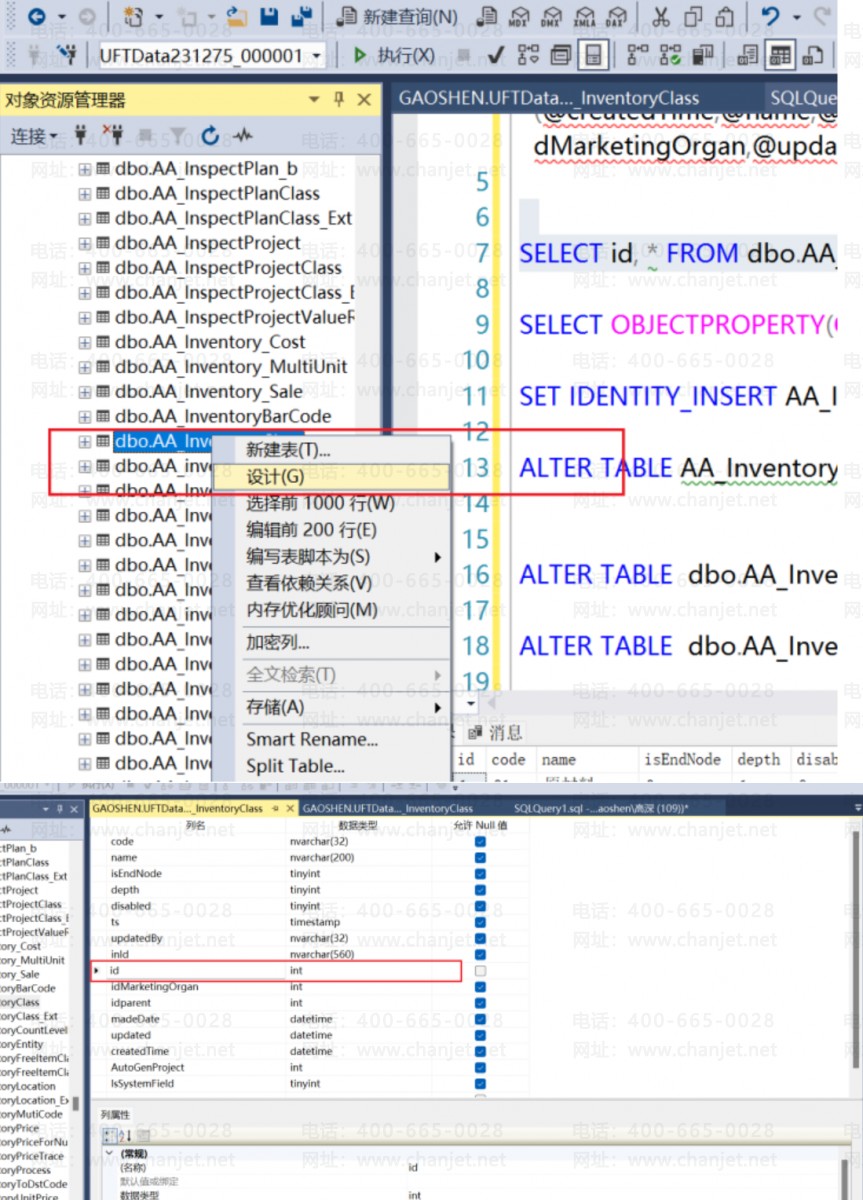The width and height of the screenshot is (863, 1200).
Task: Expand the dbo.AA_Inventory_Cost table node
Action: [x=85, y=342]
